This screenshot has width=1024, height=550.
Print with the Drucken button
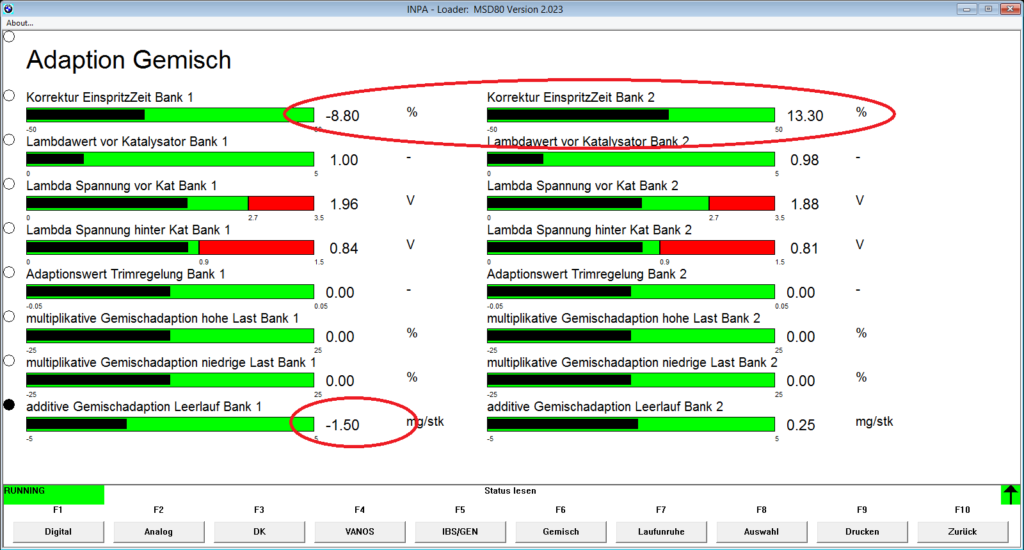click(861, 531)
